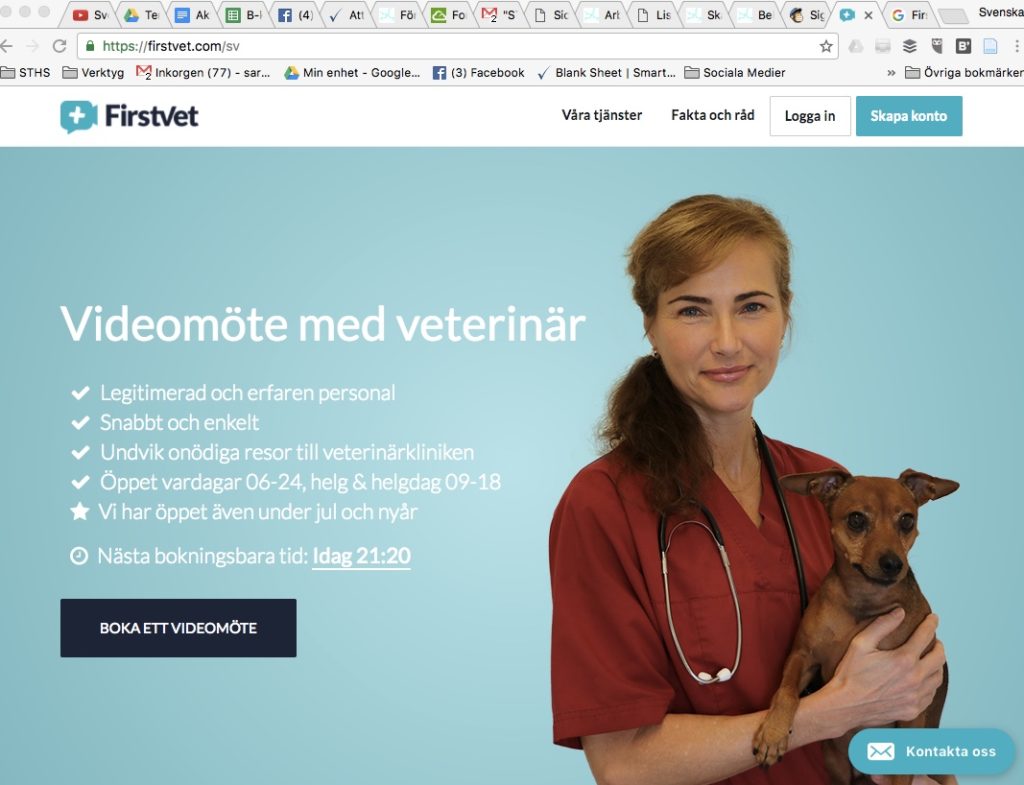Open the Våra tjänster menu item

point(601,116)
